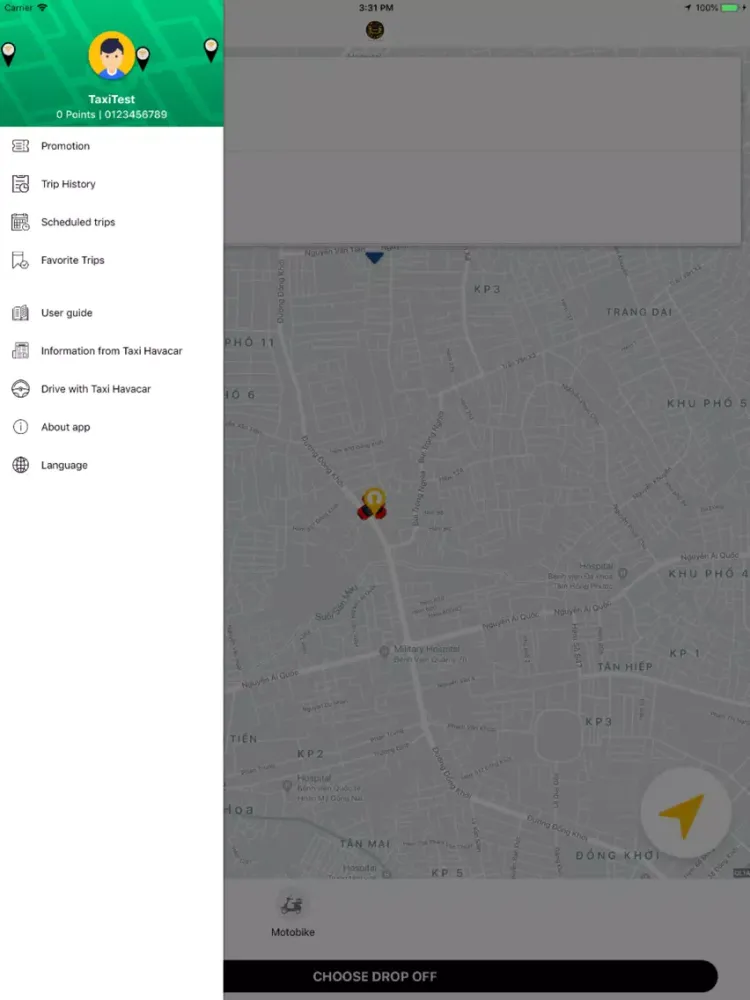This screenshot has width=750, height=1000.
Task: Tap the blue marker near Nguyen Van Tien
Action: [374, 257]
